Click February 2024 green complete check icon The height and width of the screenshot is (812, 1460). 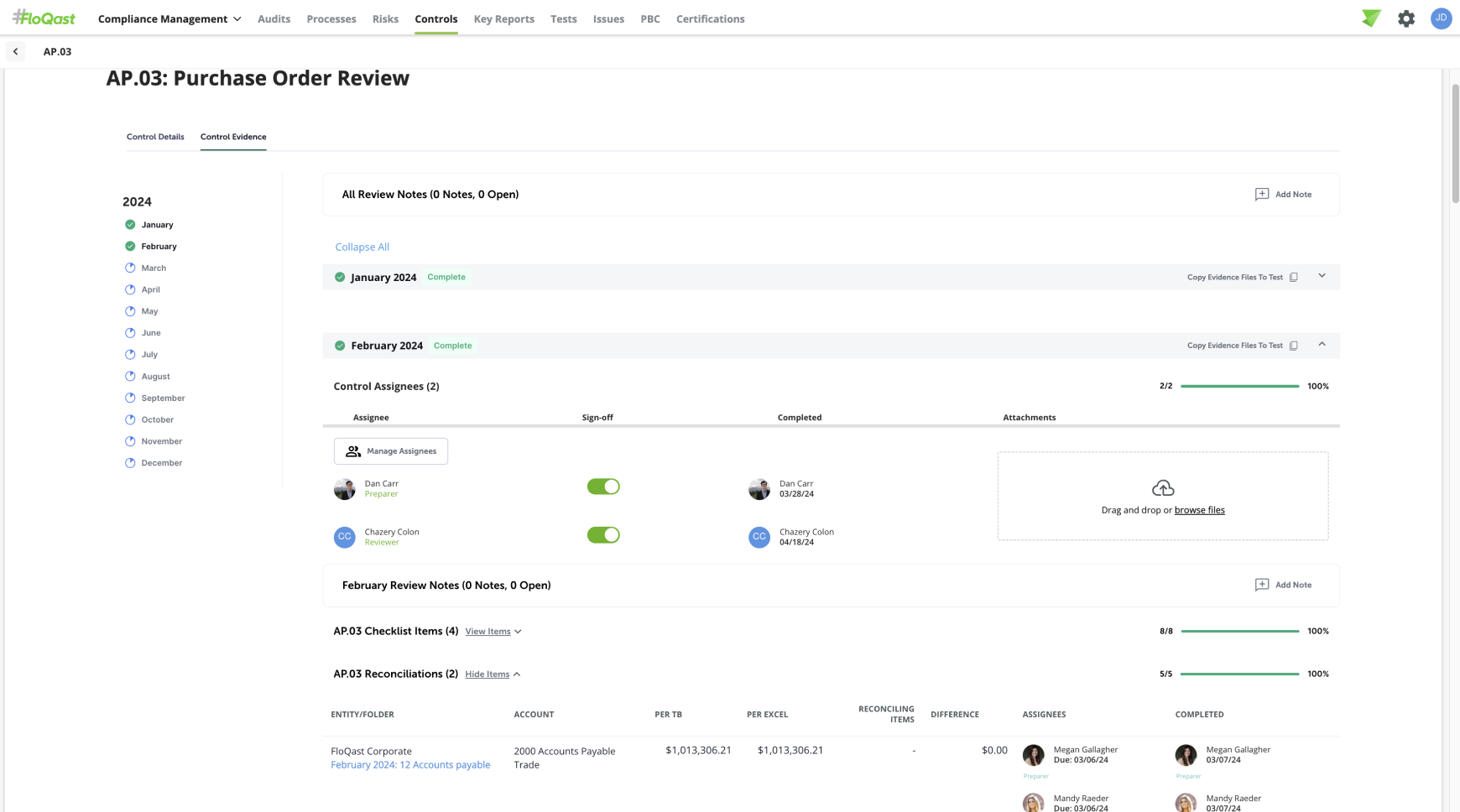coord(340,346)
